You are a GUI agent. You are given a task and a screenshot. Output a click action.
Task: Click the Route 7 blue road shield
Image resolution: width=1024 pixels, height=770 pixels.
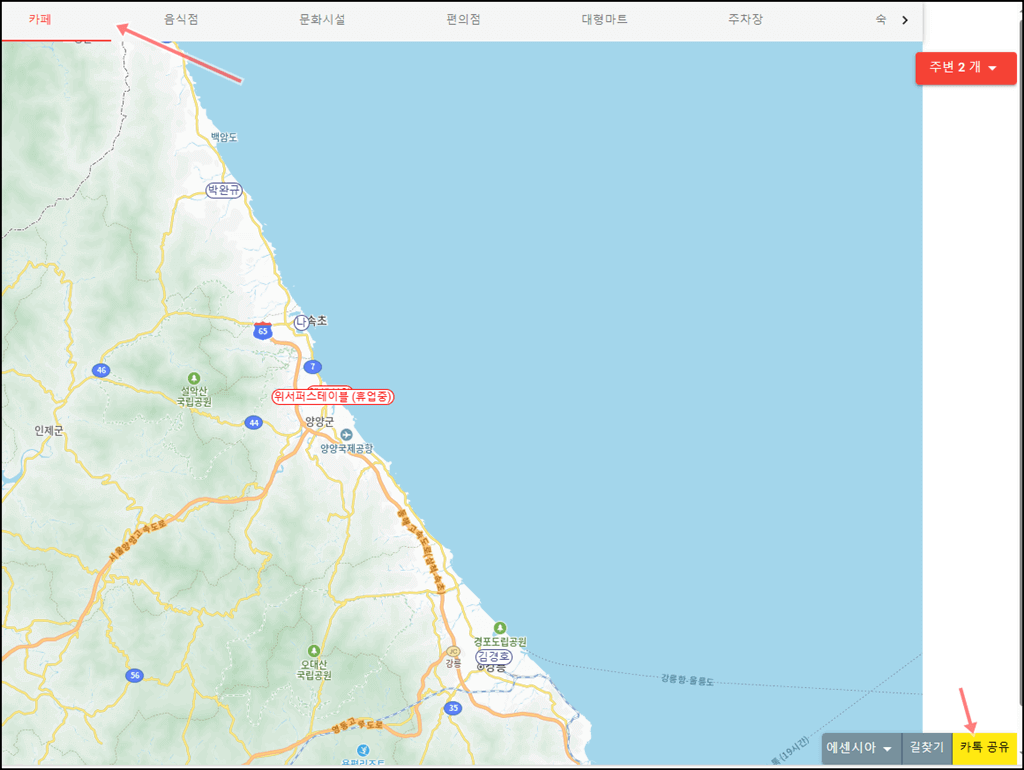[312, 366]
